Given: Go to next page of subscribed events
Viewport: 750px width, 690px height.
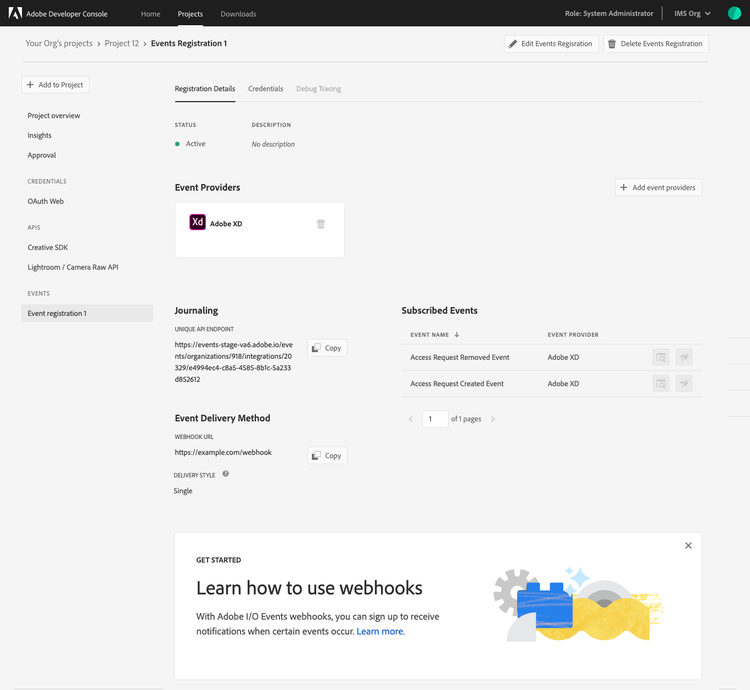Looking at the screenshot, I should click(x=493, y=419).
